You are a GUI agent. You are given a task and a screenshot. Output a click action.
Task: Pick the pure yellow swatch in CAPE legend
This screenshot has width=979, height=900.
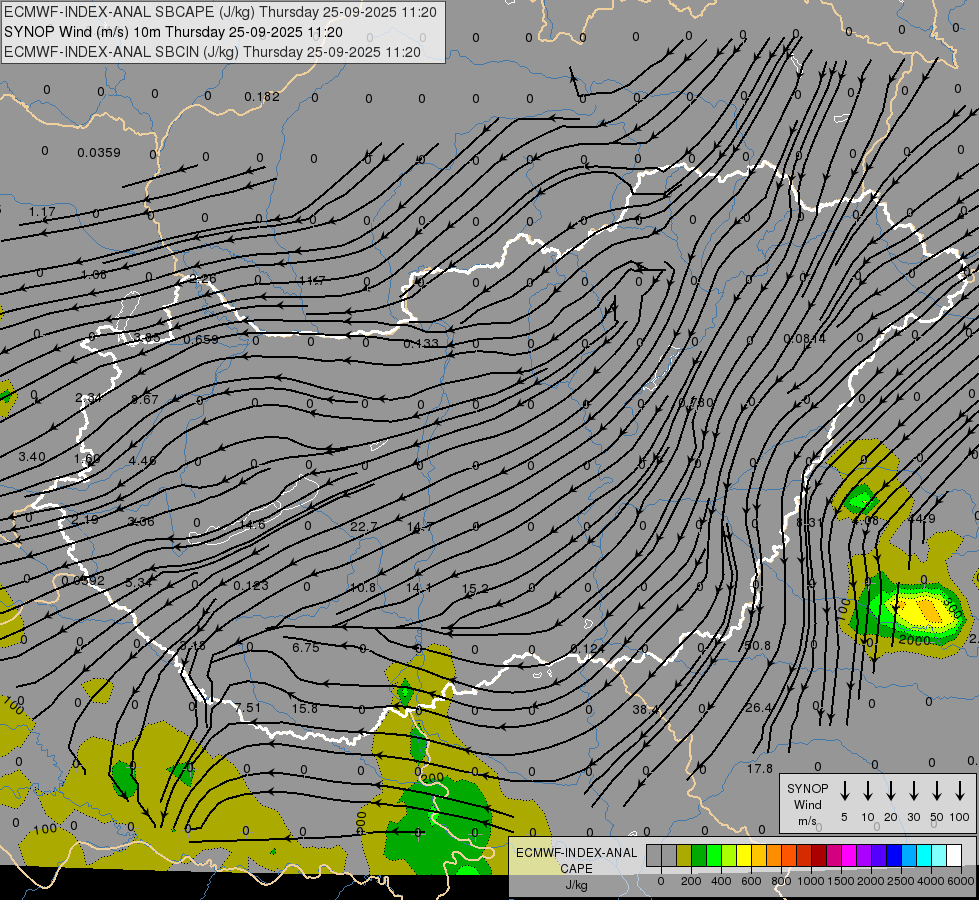[744, 855]
